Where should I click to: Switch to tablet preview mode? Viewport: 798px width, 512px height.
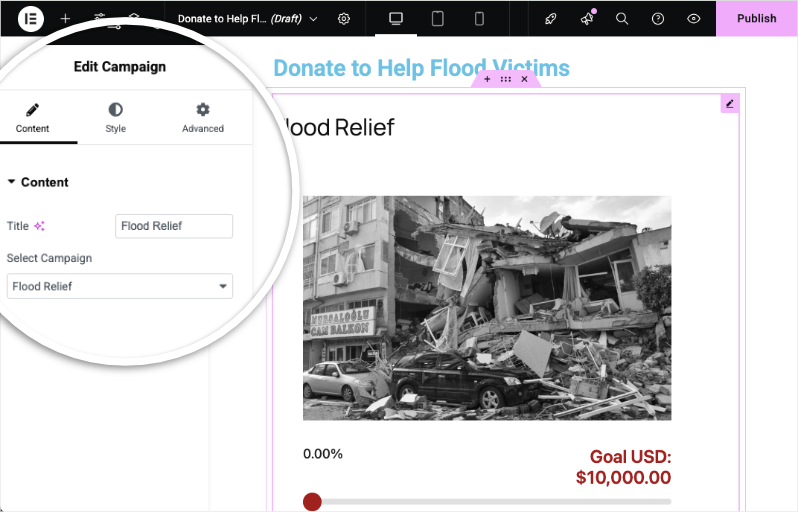(437, 19)
